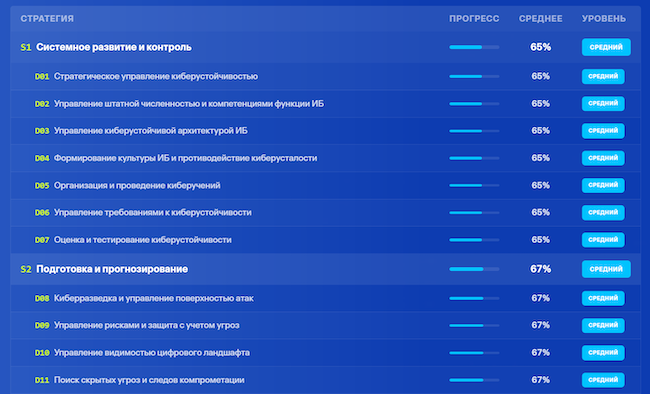Click the 67% value in D09 row
The image size is (650, 394).
point(541,326)
